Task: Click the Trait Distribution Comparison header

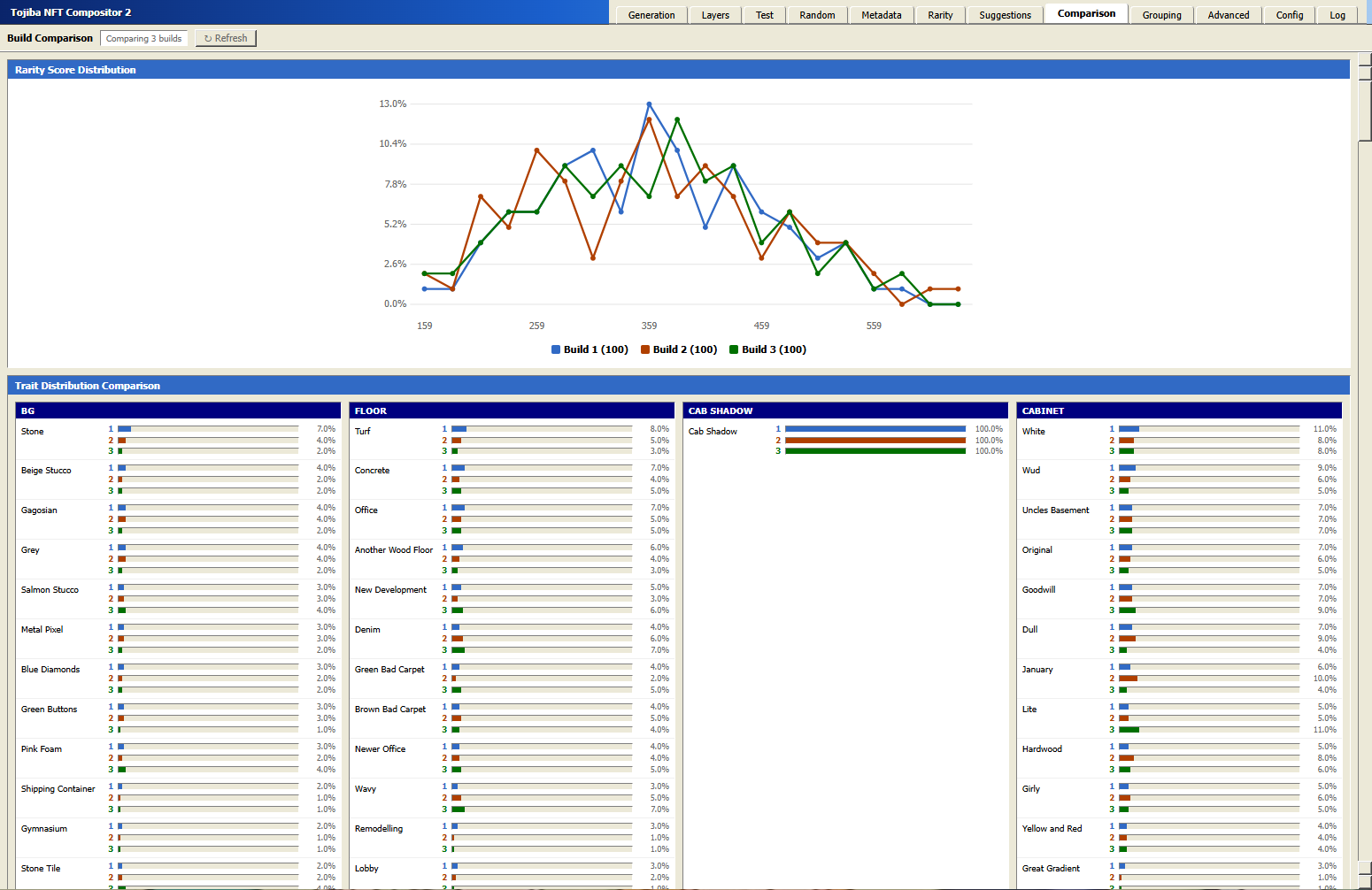Action: [678, 386]
